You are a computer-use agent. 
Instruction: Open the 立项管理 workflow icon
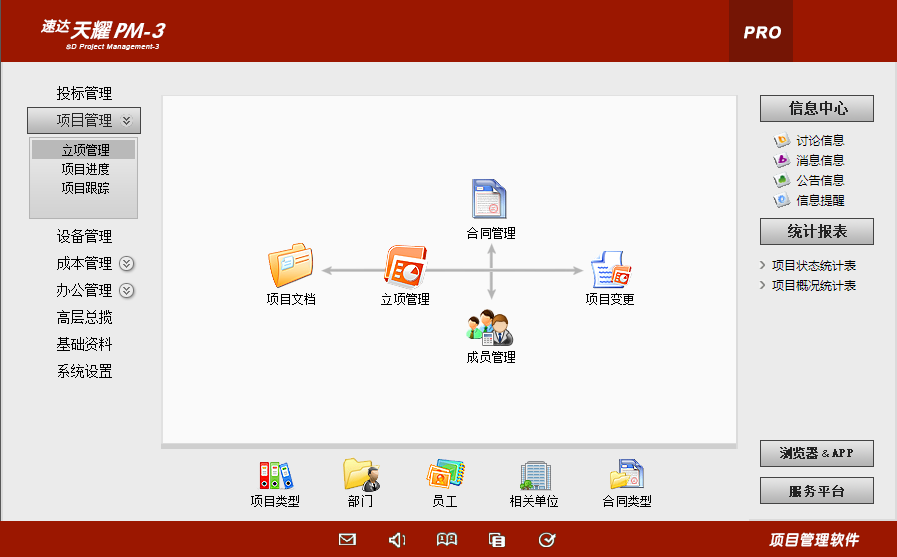[405, 266]
